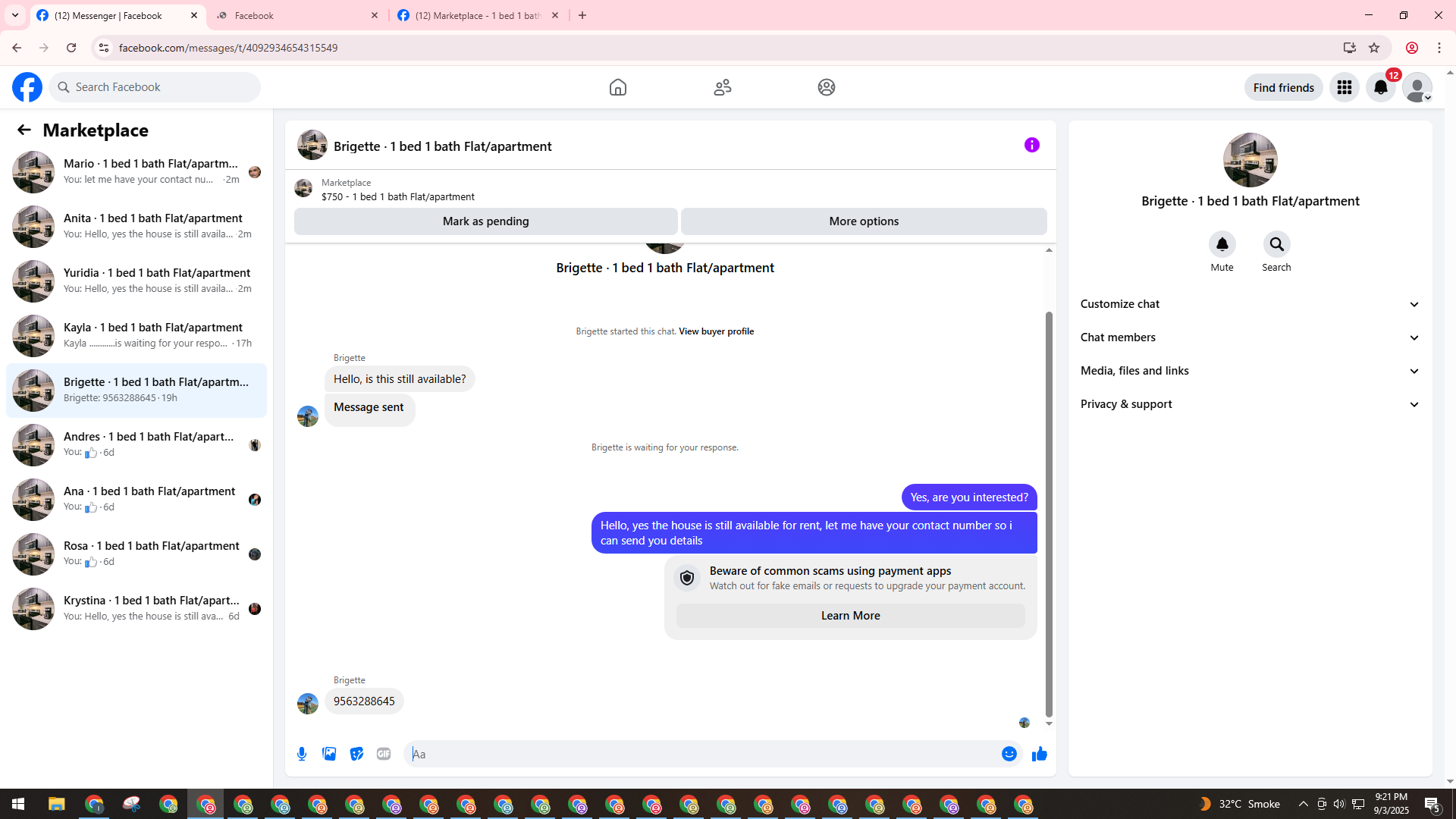The image size is (1456, 819).
Task: Open Ana's conversation in the chat list
Action: [136, 500]
